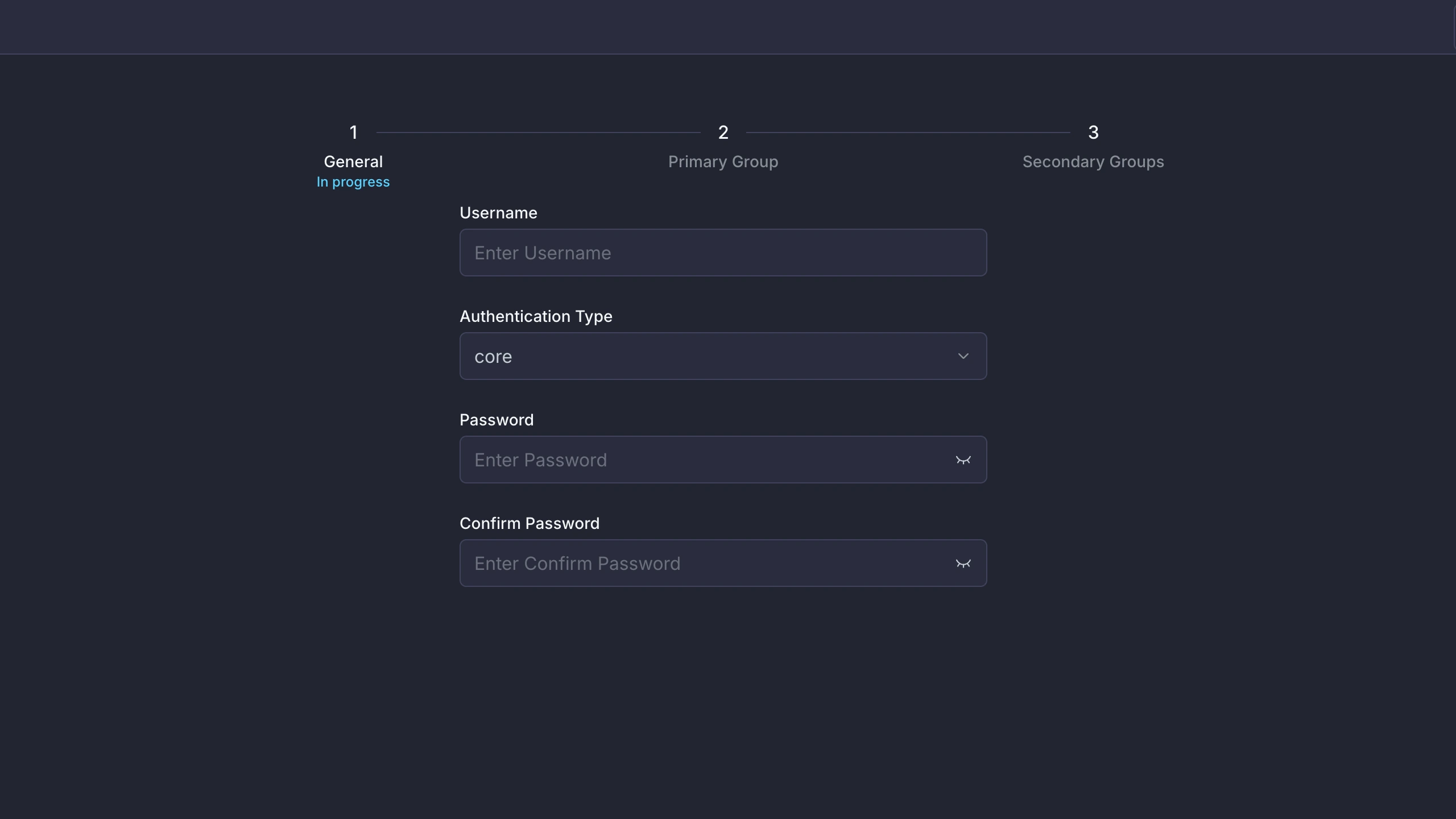Click the Confirm Password label
Image resolution: width=1456 pixels, height=819 pixels.
pos(530,523)
